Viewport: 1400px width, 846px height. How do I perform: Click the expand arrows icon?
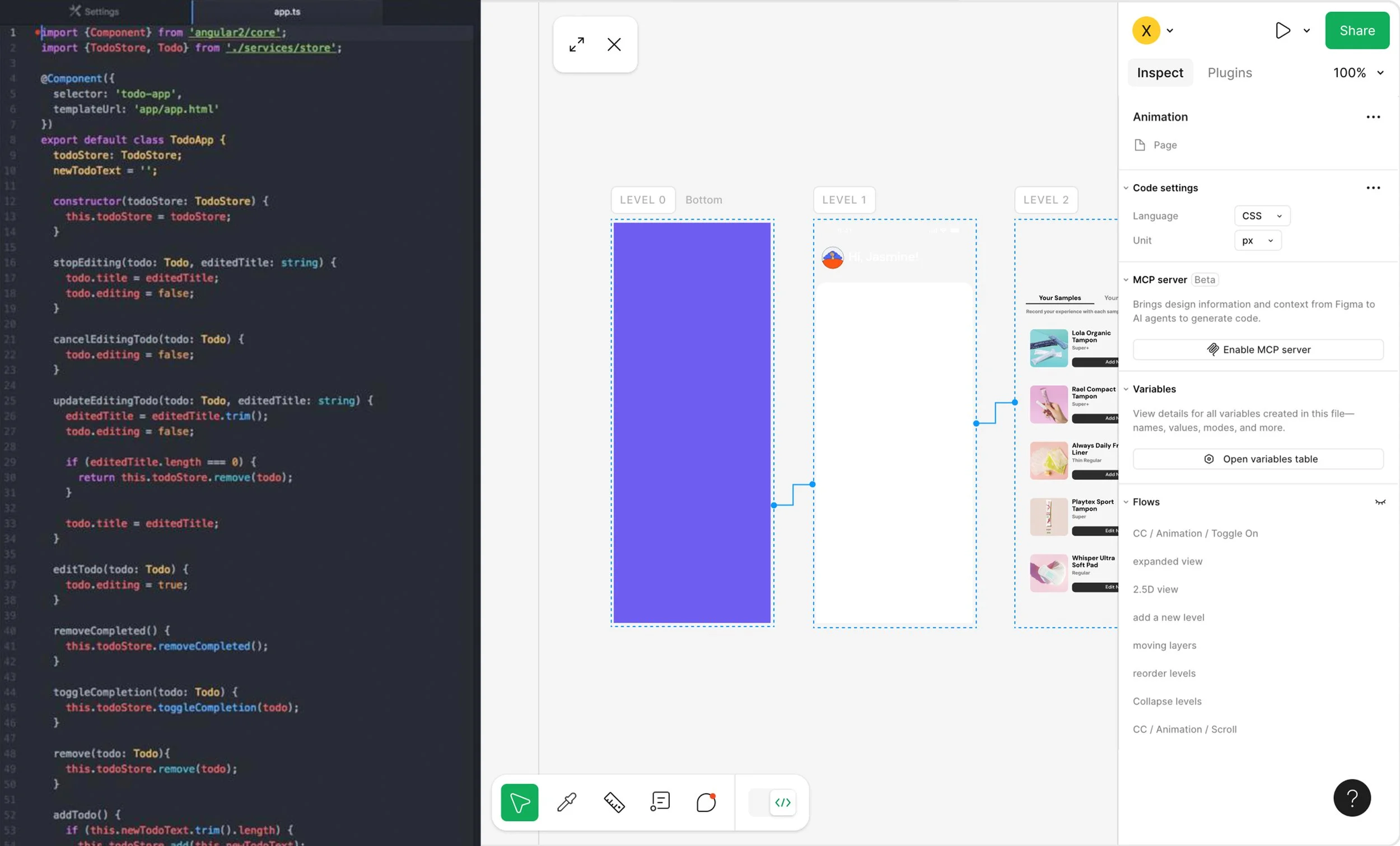tap(576, 44)
